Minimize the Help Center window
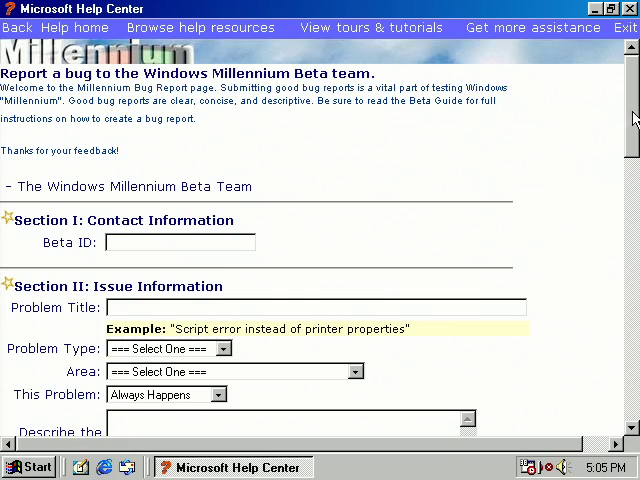 596,9
